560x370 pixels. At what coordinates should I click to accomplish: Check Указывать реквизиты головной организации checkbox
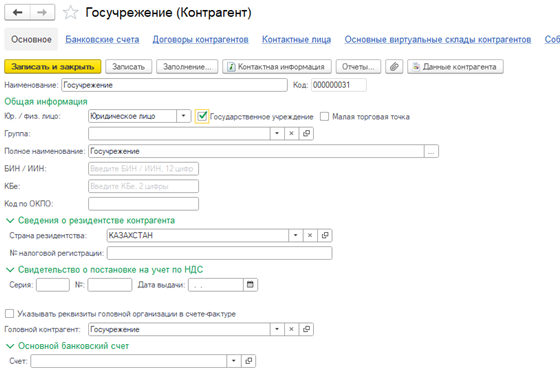tap(9, 314)
